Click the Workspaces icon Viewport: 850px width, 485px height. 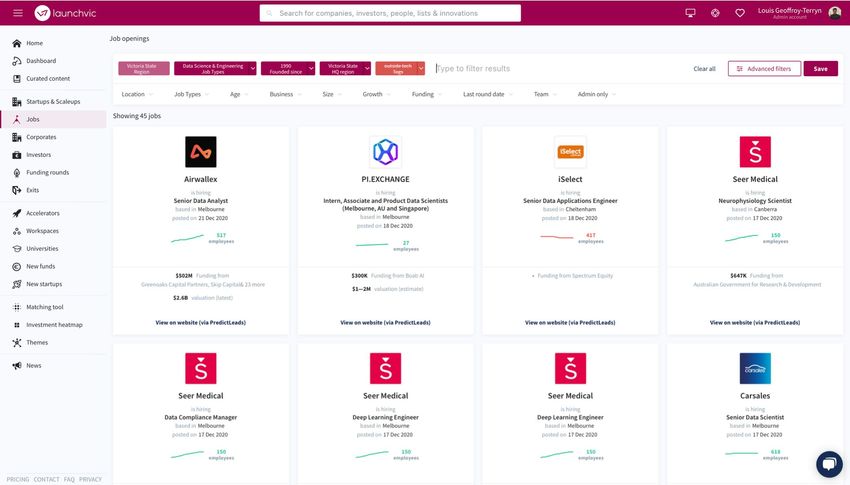tap(17, 231)
